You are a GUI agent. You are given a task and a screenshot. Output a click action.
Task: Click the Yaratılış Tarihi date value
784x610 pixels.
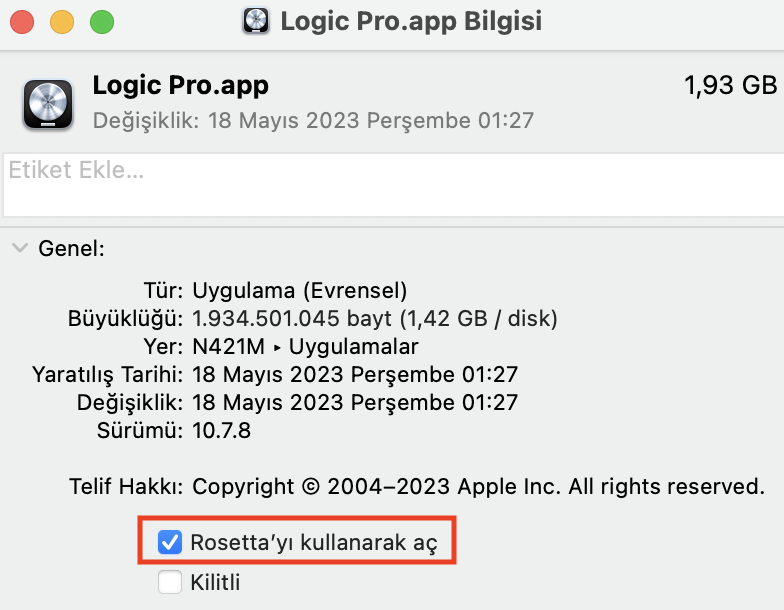(x=355, y=375)
